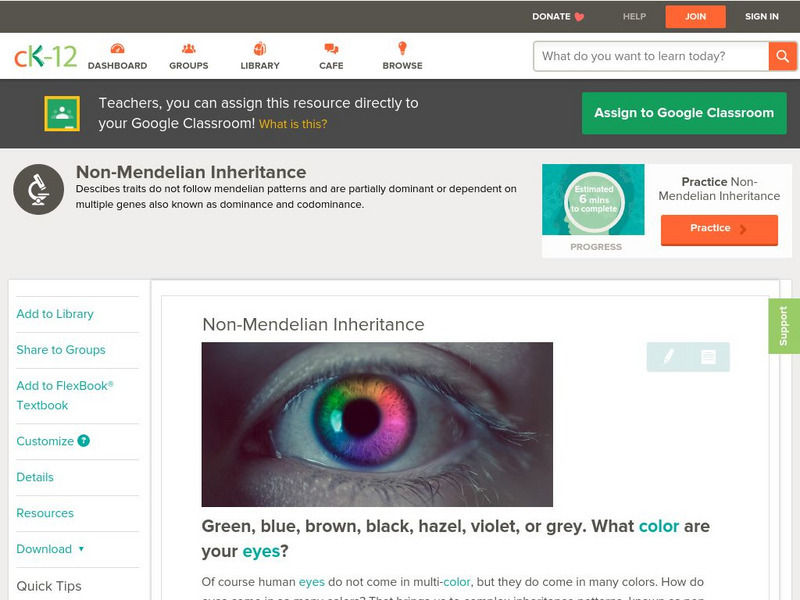
Task: Click the rainbow eye image
Action: coord(377,424)
